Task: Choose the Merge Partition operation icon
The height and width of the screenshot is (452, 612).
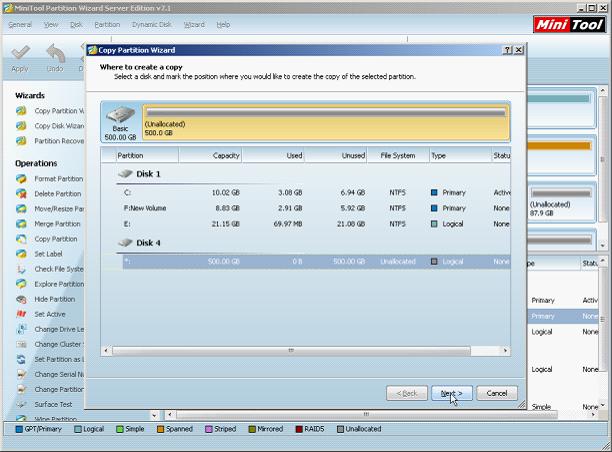Action: tap(21, 224)
